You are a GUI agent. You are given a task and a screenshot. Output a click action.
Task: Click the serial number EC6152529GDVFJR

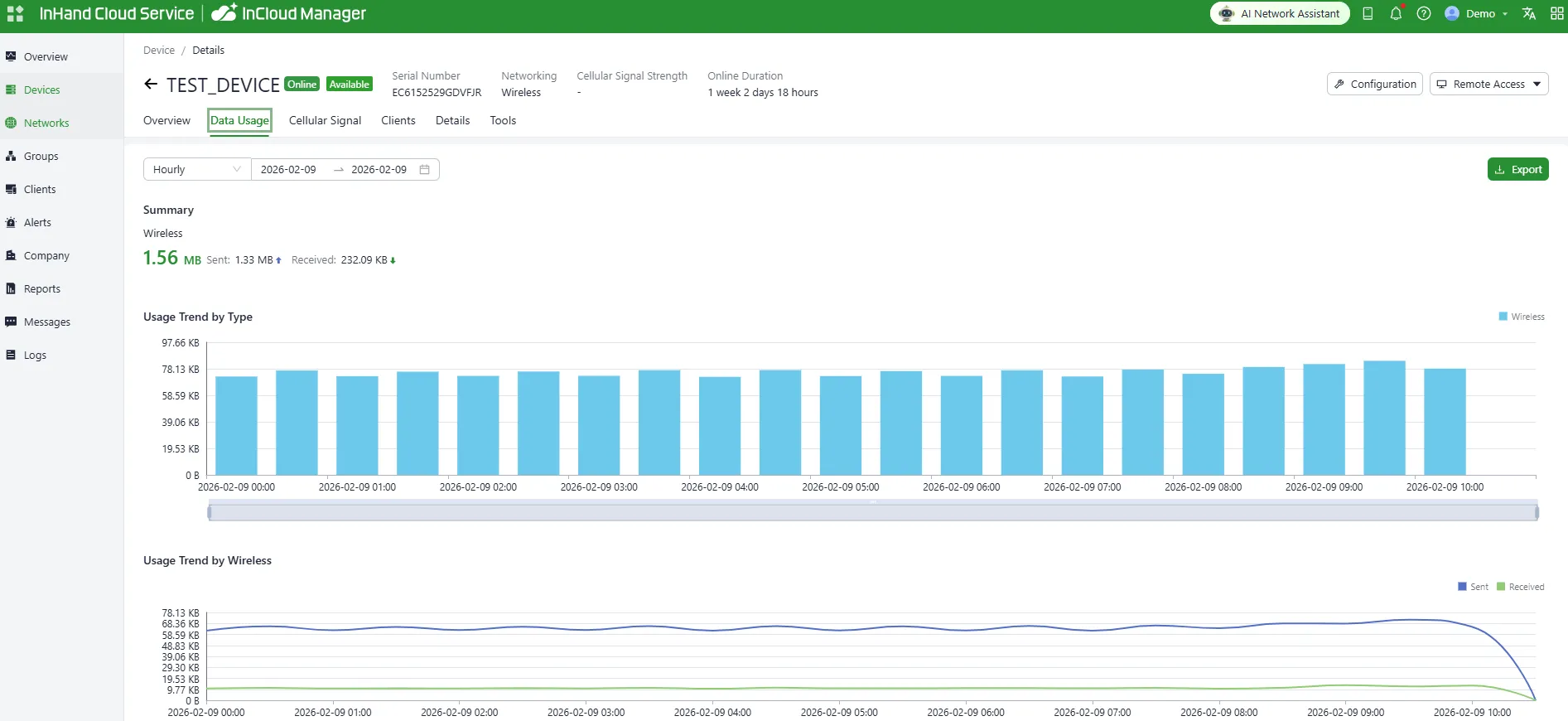pyautogui.click(x=437, y=93)
